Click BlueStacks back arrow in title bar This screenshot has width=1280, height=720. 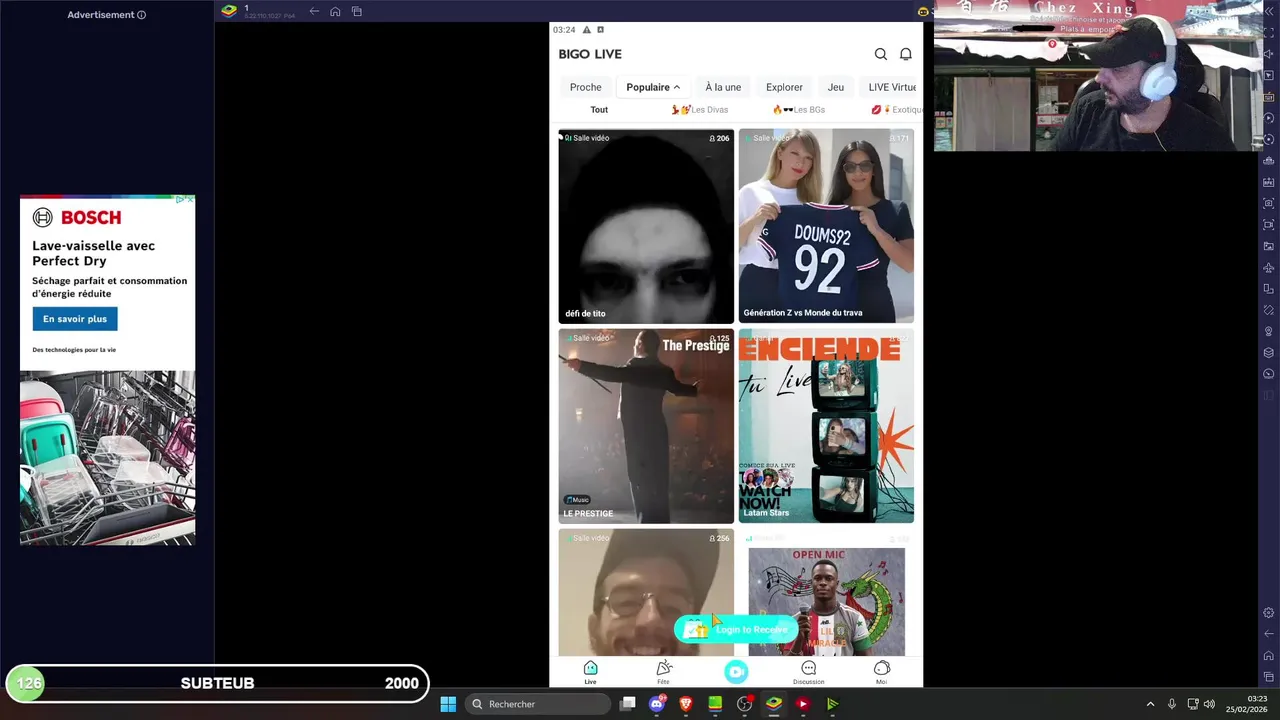(x=314, y=11)
